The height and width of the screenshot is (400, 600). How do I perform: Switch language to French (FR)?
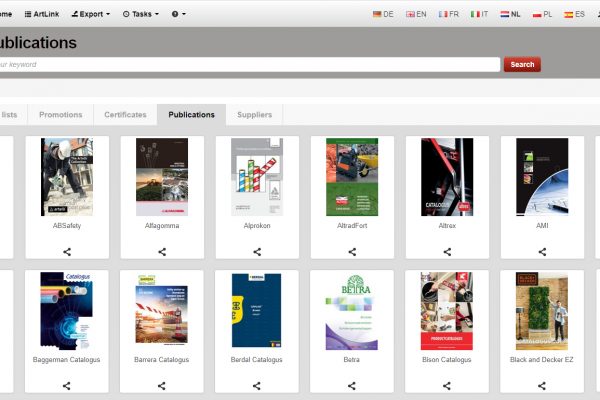(447, 15)
